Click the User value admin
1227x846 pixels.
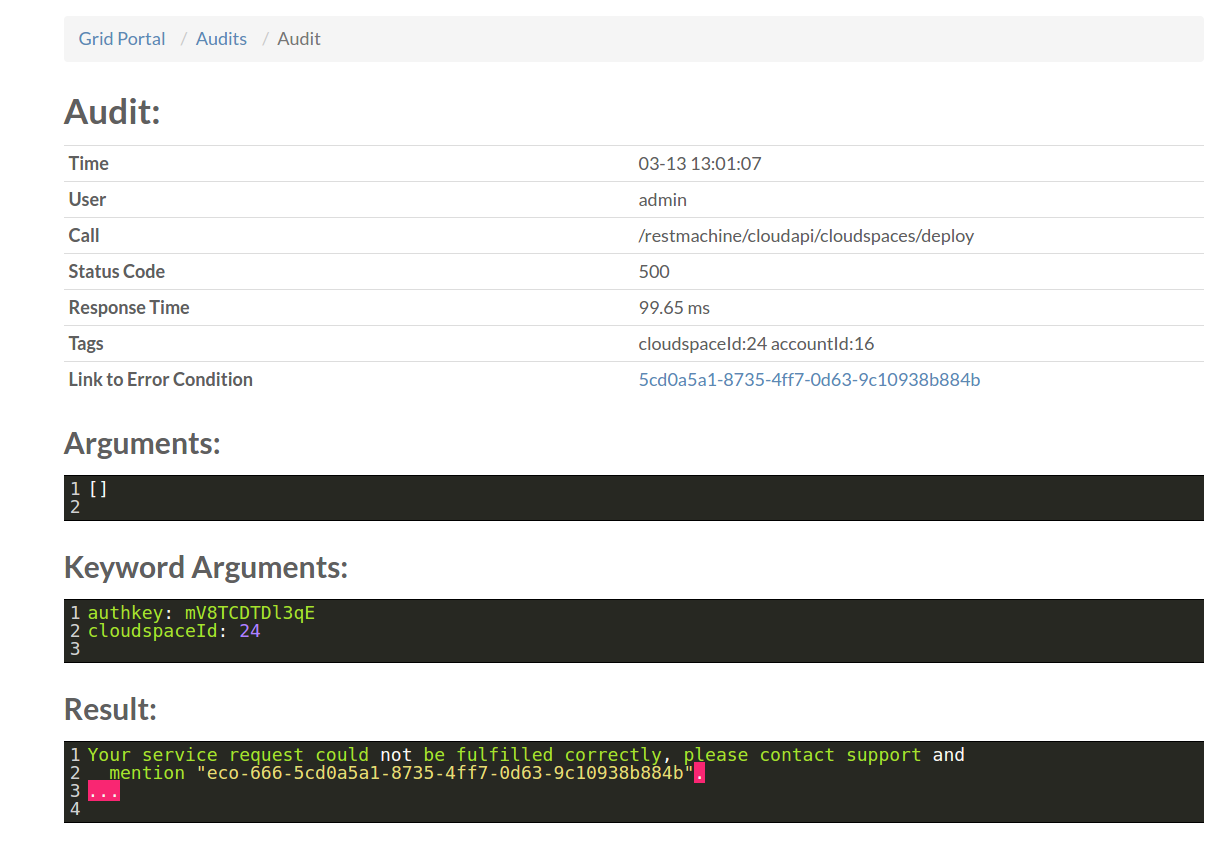[x=662, y=200]
